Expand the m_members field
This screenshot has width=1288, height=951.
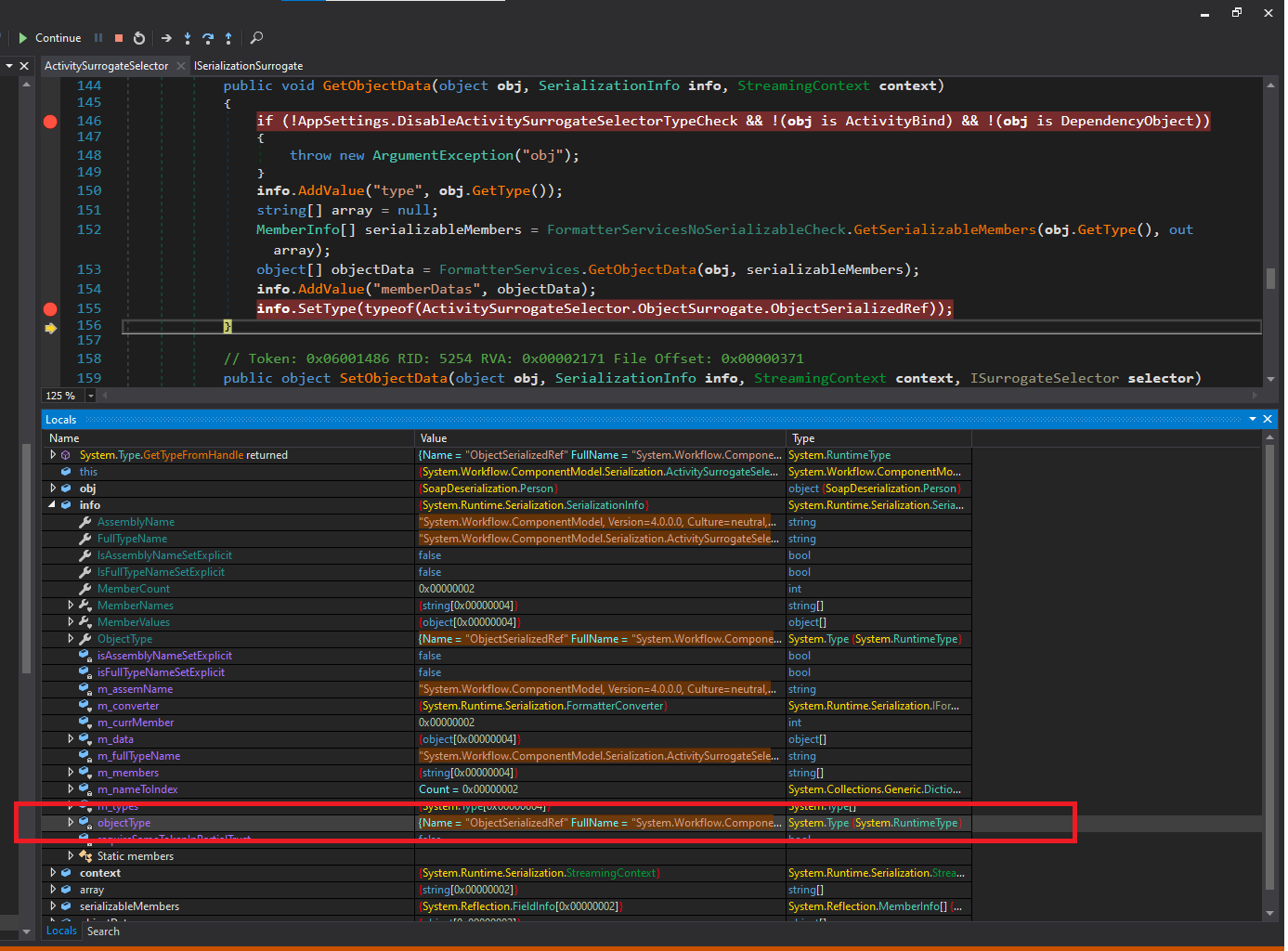[71, 773]
